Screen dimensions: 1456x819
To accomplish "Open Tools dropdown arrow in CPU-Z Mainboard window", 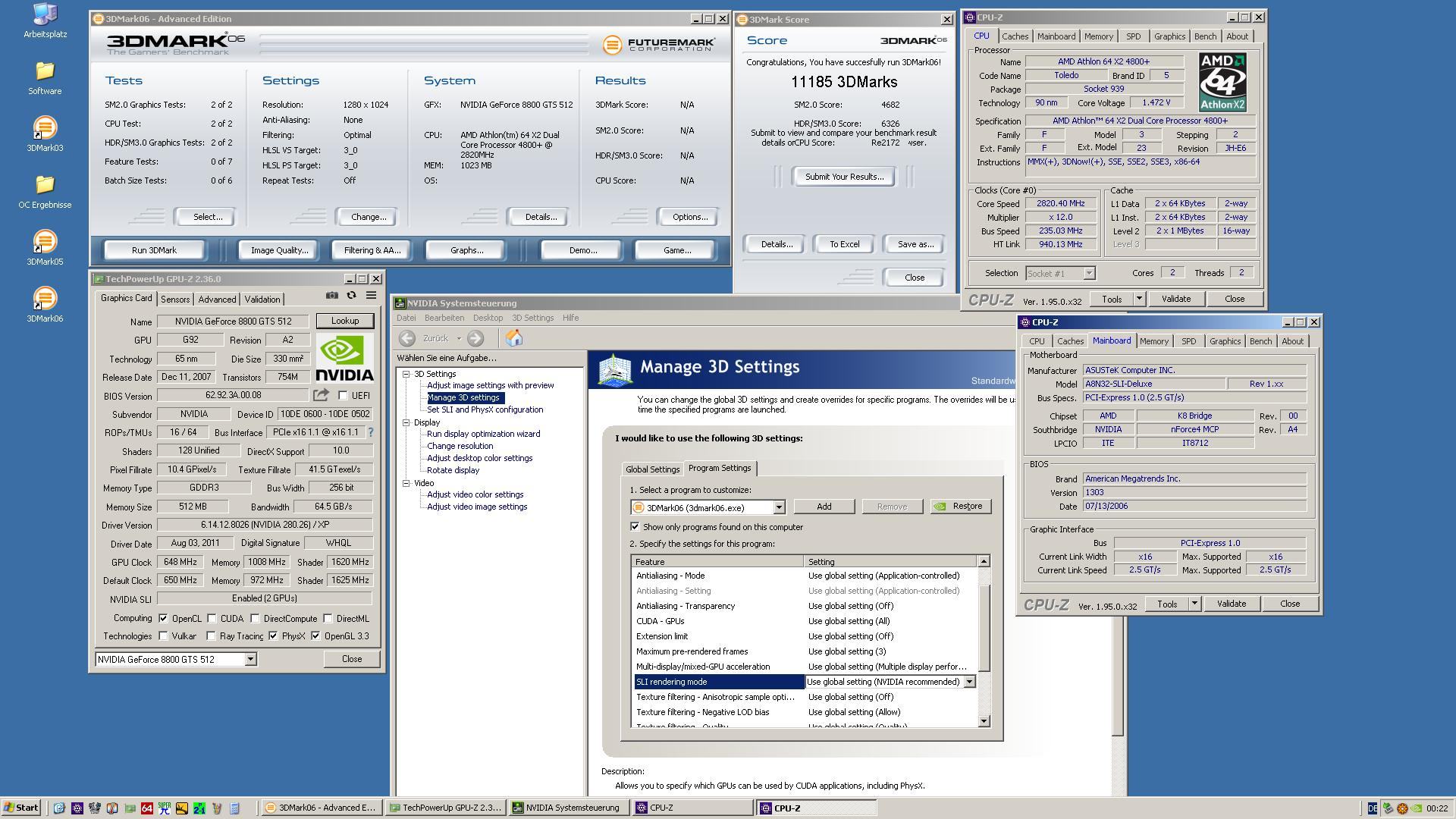I will 1194,604.
